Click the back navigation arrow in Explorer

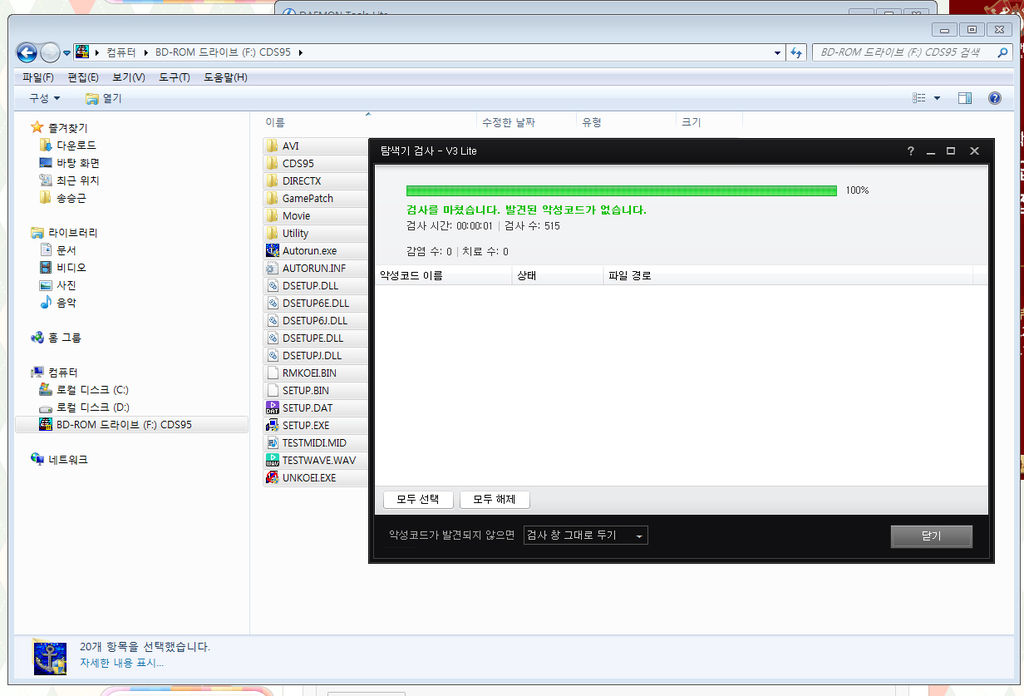click(x=27, y=53)
